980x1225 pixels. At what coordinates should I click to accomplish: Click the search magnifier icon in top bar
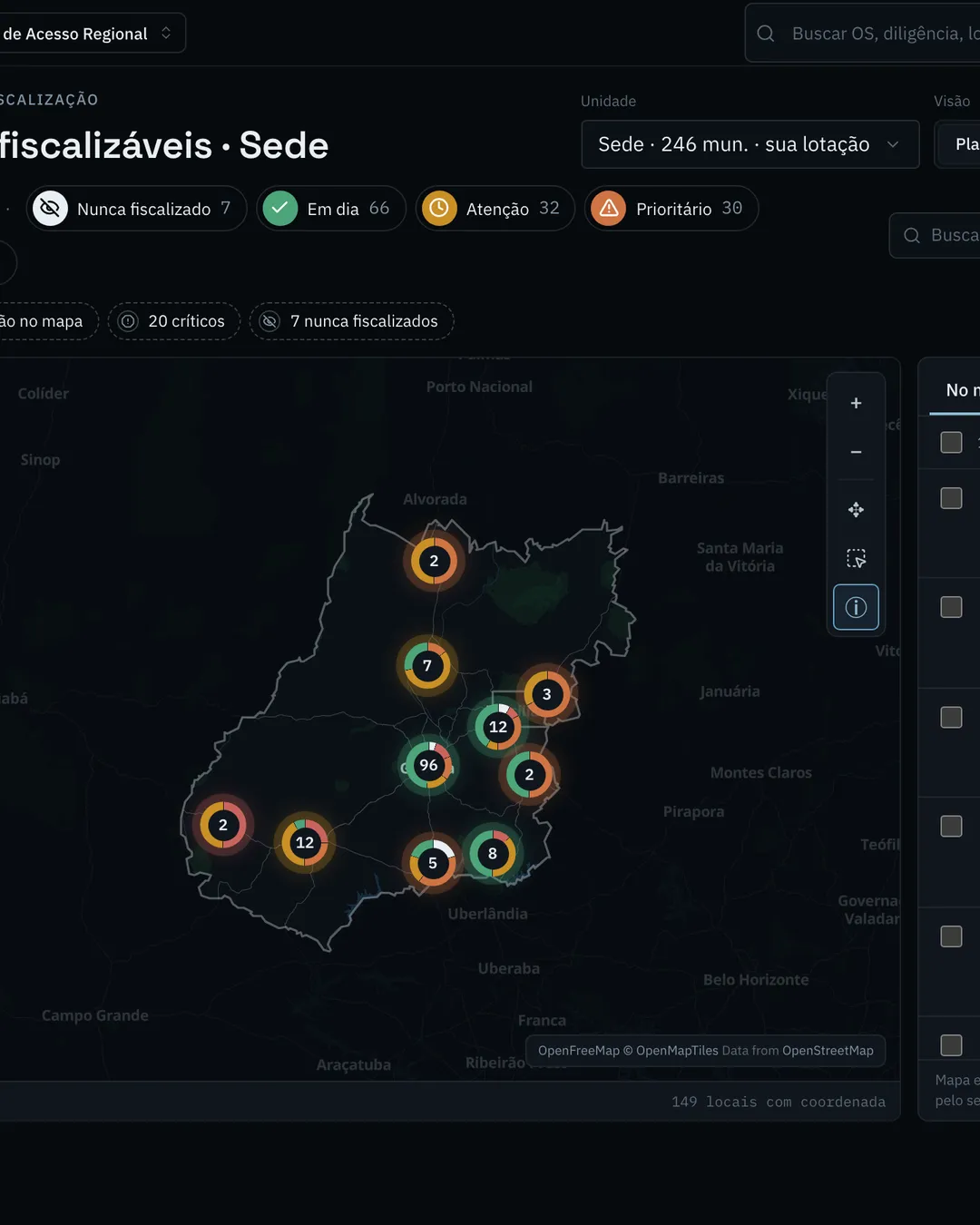coord(766,34)
